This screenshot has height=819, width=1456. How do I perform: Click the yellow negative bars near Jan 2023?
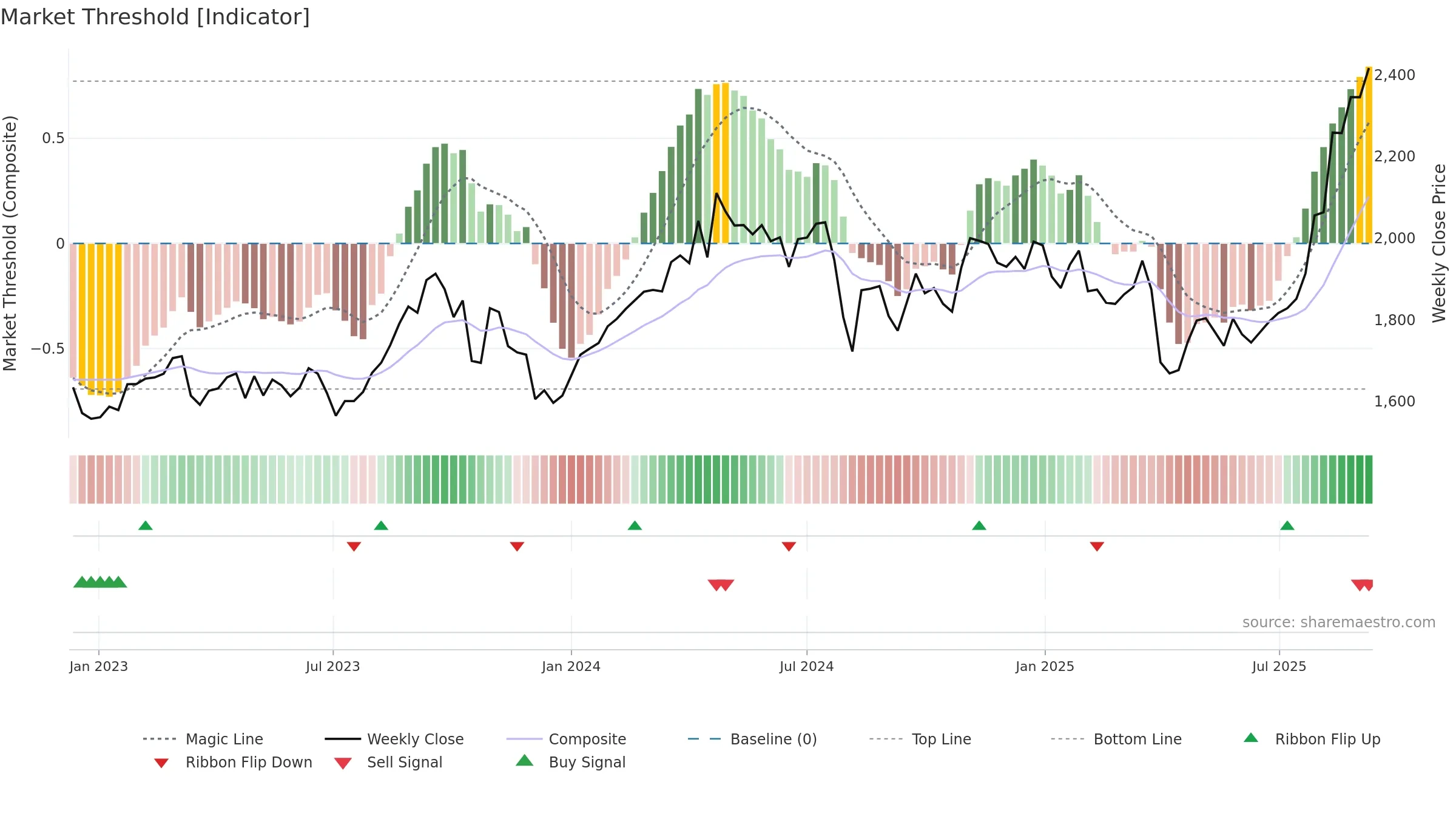pyautogui.click(x=100, y=319)
